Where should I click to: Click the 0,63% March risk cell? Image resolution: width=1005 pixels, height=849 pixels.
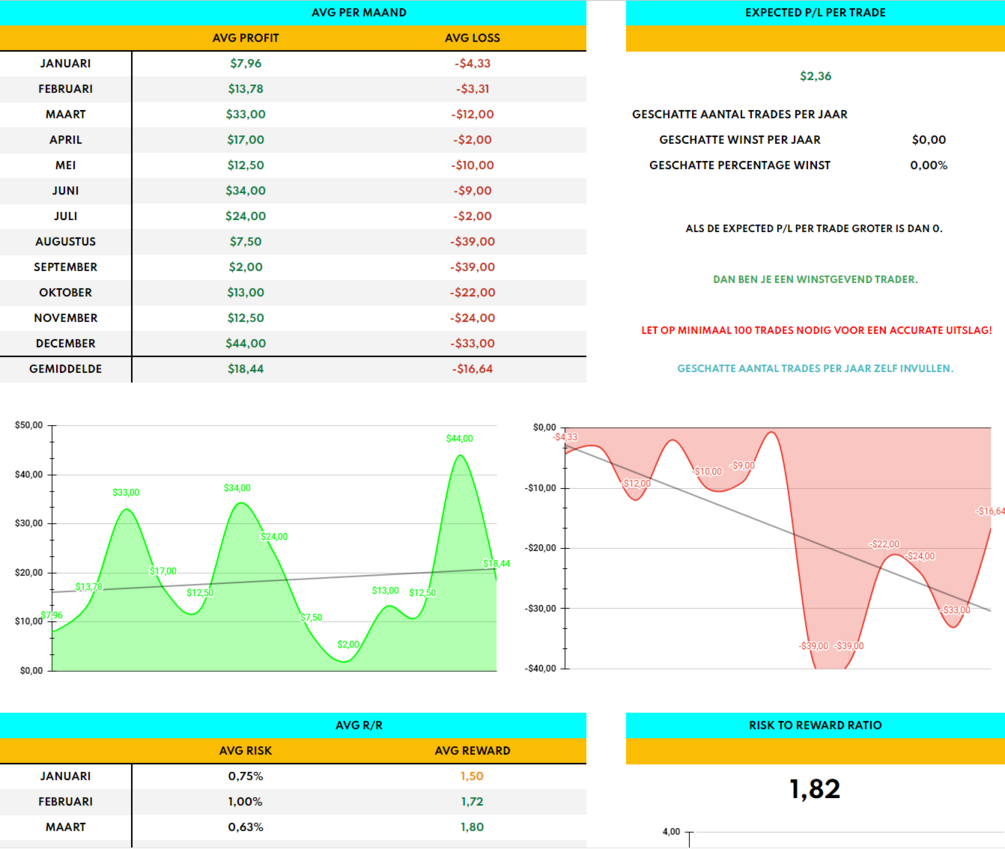pyautogui.click(x=245, y=827)
